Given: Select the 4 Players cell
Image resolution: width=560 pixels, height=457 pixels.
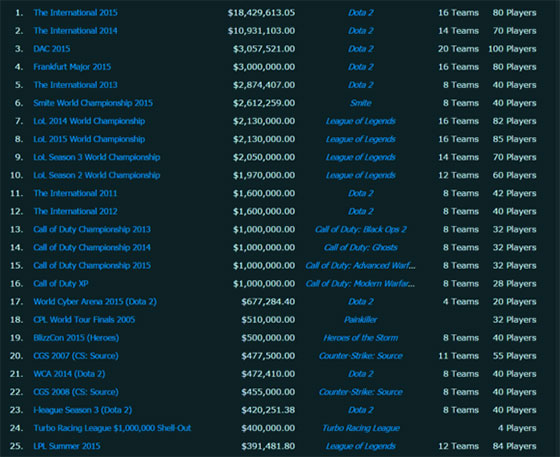Looking at the screenshot, I should (x=517, y=428).
